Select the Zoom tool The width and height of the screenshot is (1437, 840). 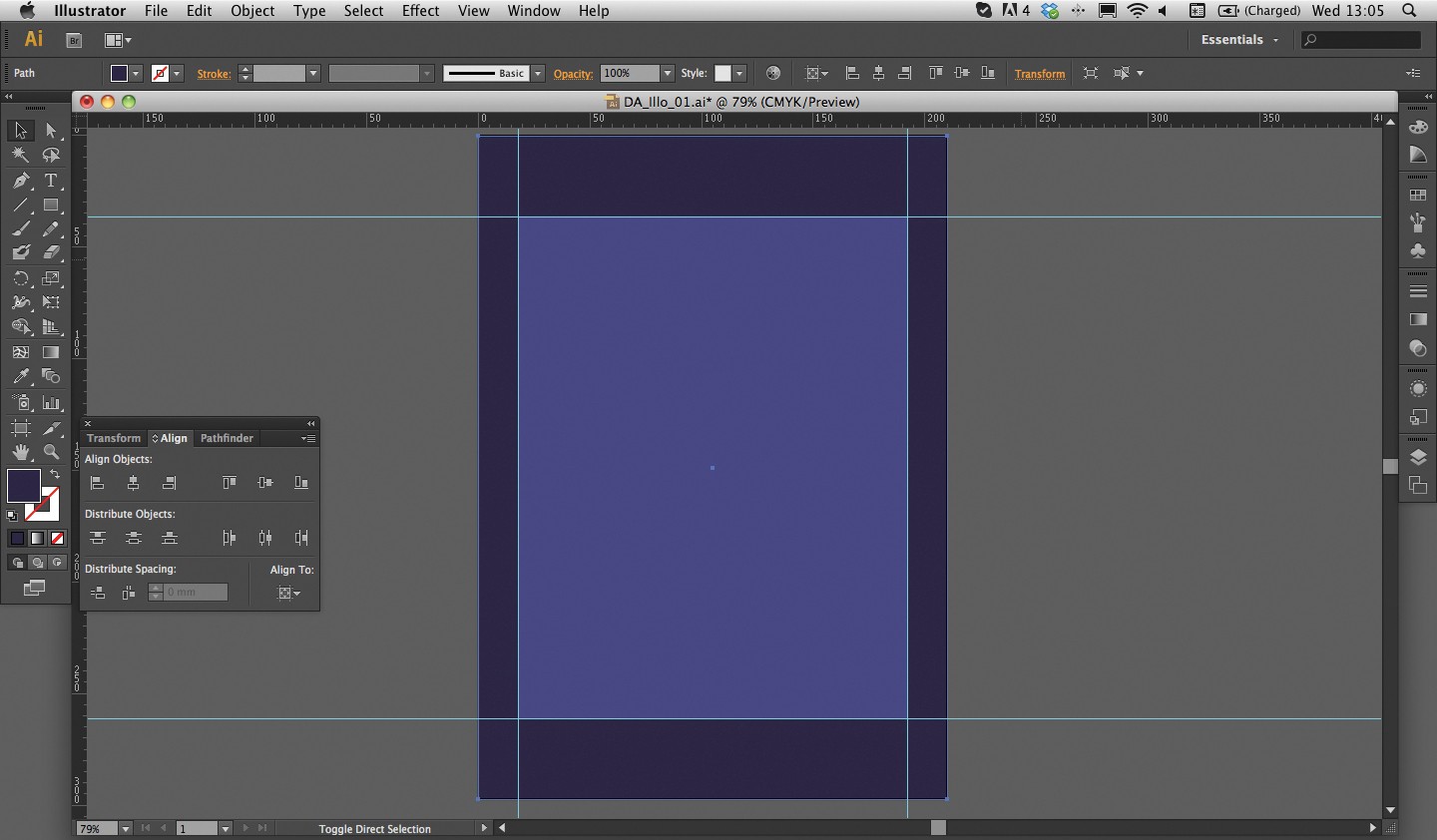coord(51,452)
